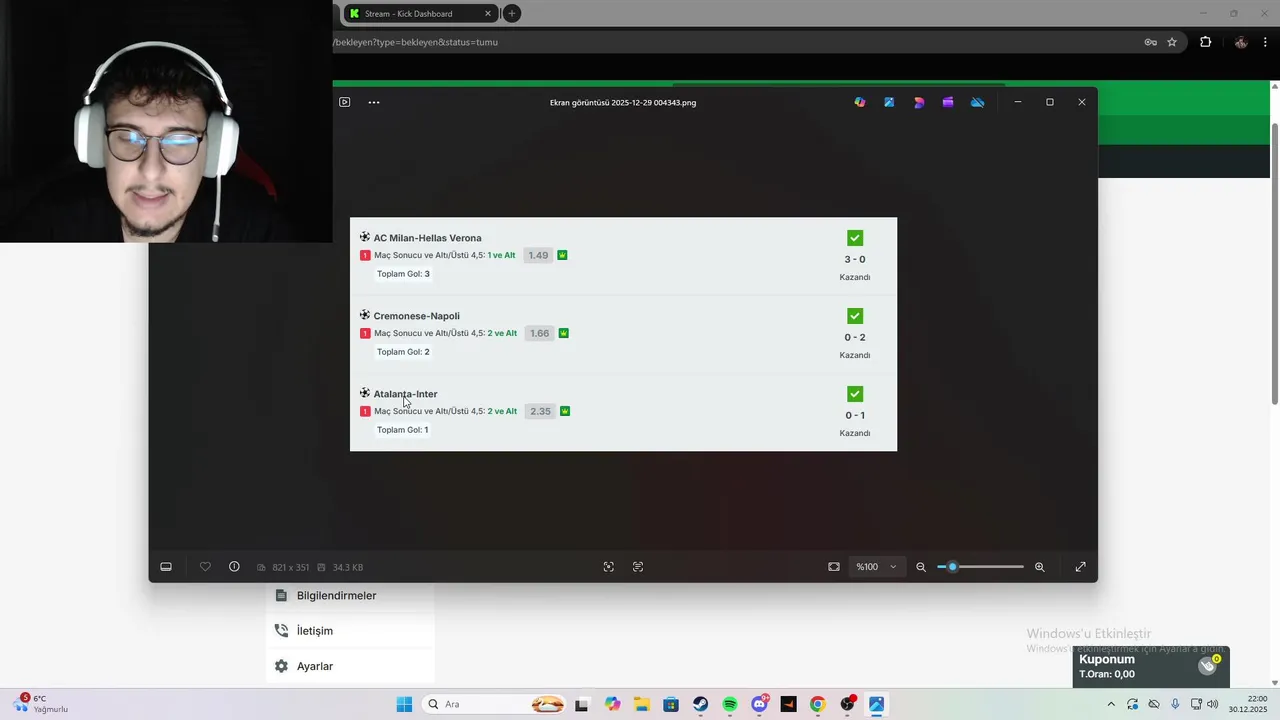The width and height of the screenshot is (1280, 720).
Task: Select the Stream - Kick Dashboard tab
Action: (418, 14)
